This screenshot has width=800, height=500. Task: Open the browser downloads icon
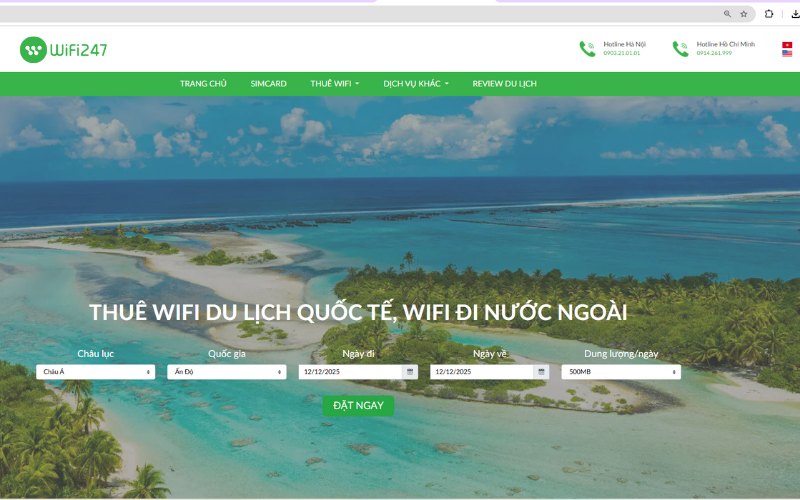(x=795, y=14)
